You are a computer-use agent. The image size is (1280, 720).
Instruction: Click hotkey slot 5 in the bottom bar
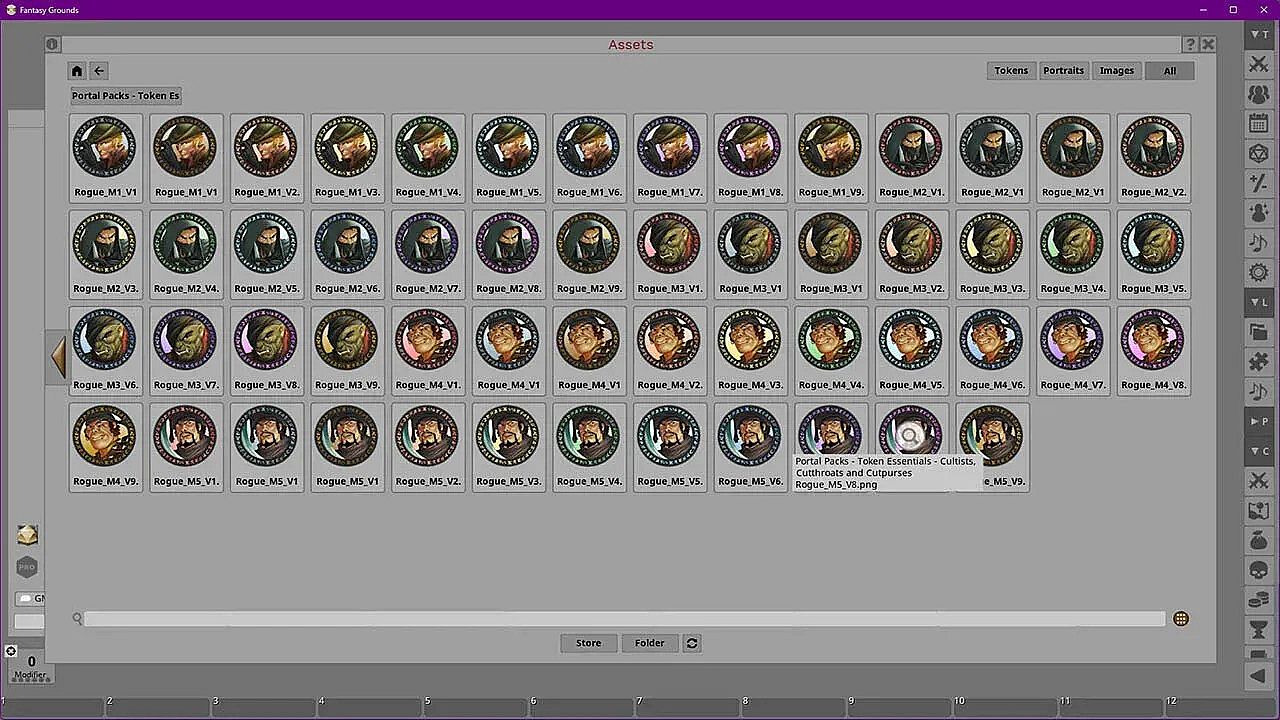476,708
